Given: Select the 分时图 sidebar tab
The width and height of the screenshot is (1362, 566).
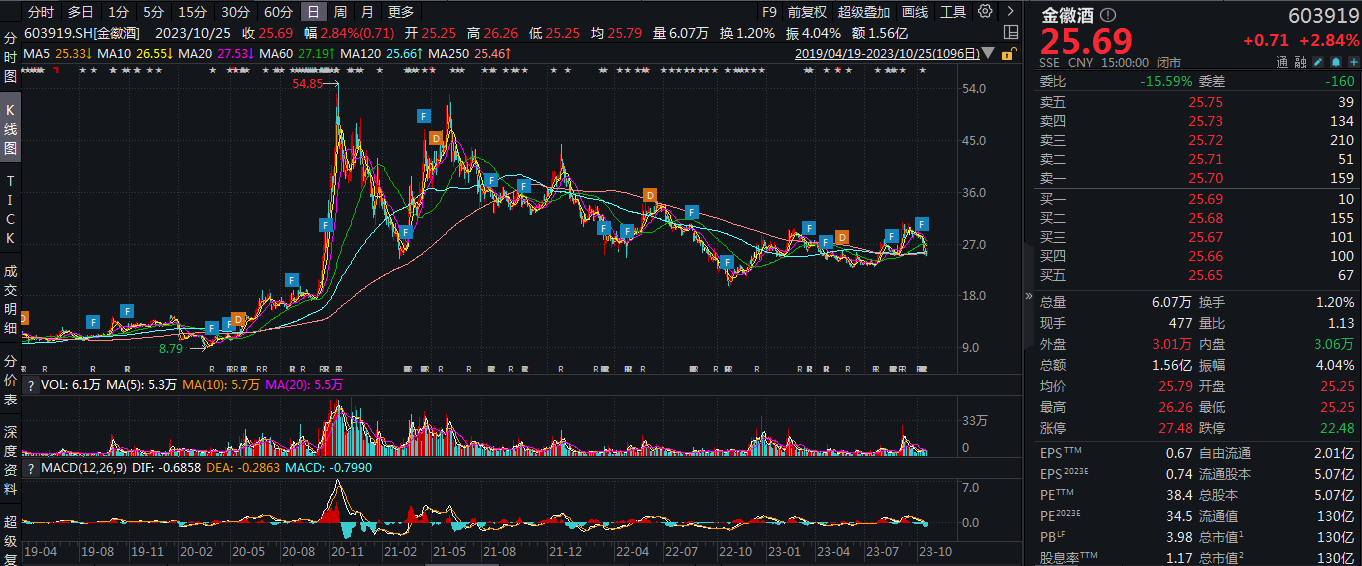Looking at the screenshot, I should (11, 57).
